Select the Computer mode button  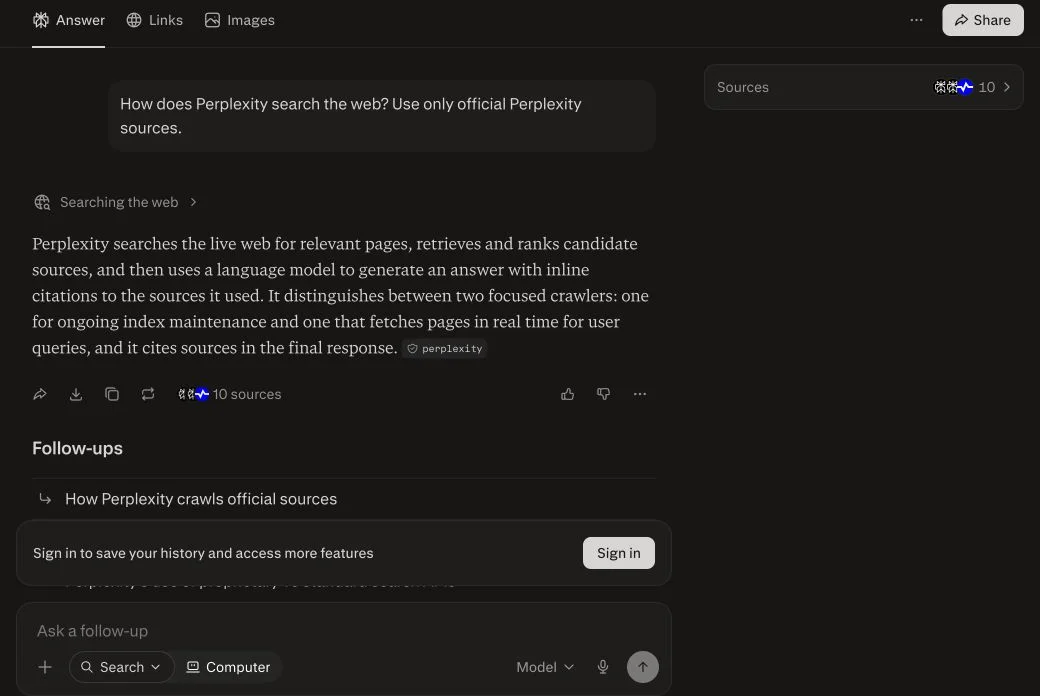(228, 667)
